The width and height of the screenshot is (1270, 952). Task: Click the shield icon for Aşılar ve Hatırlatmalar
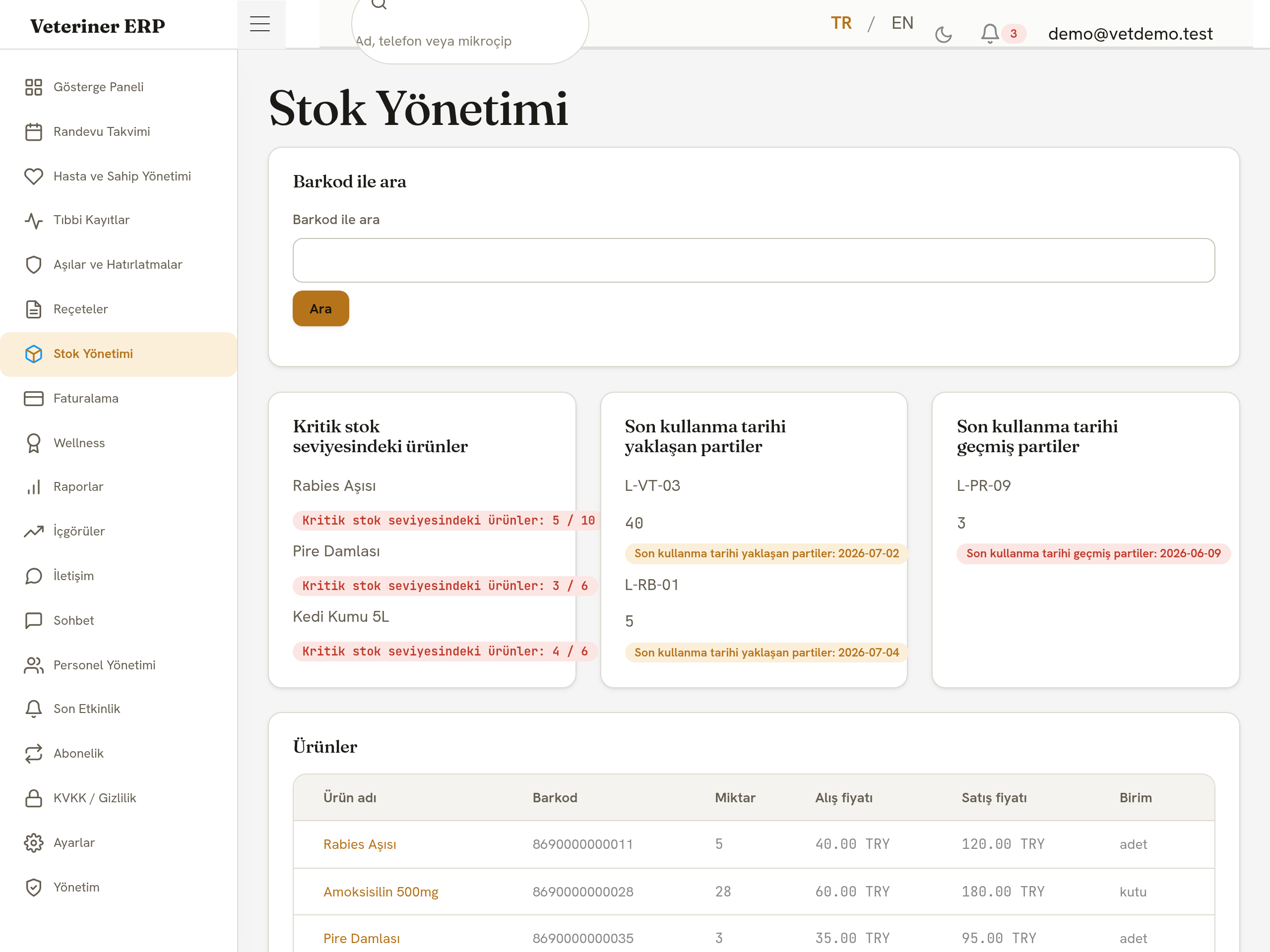(33, 265)
